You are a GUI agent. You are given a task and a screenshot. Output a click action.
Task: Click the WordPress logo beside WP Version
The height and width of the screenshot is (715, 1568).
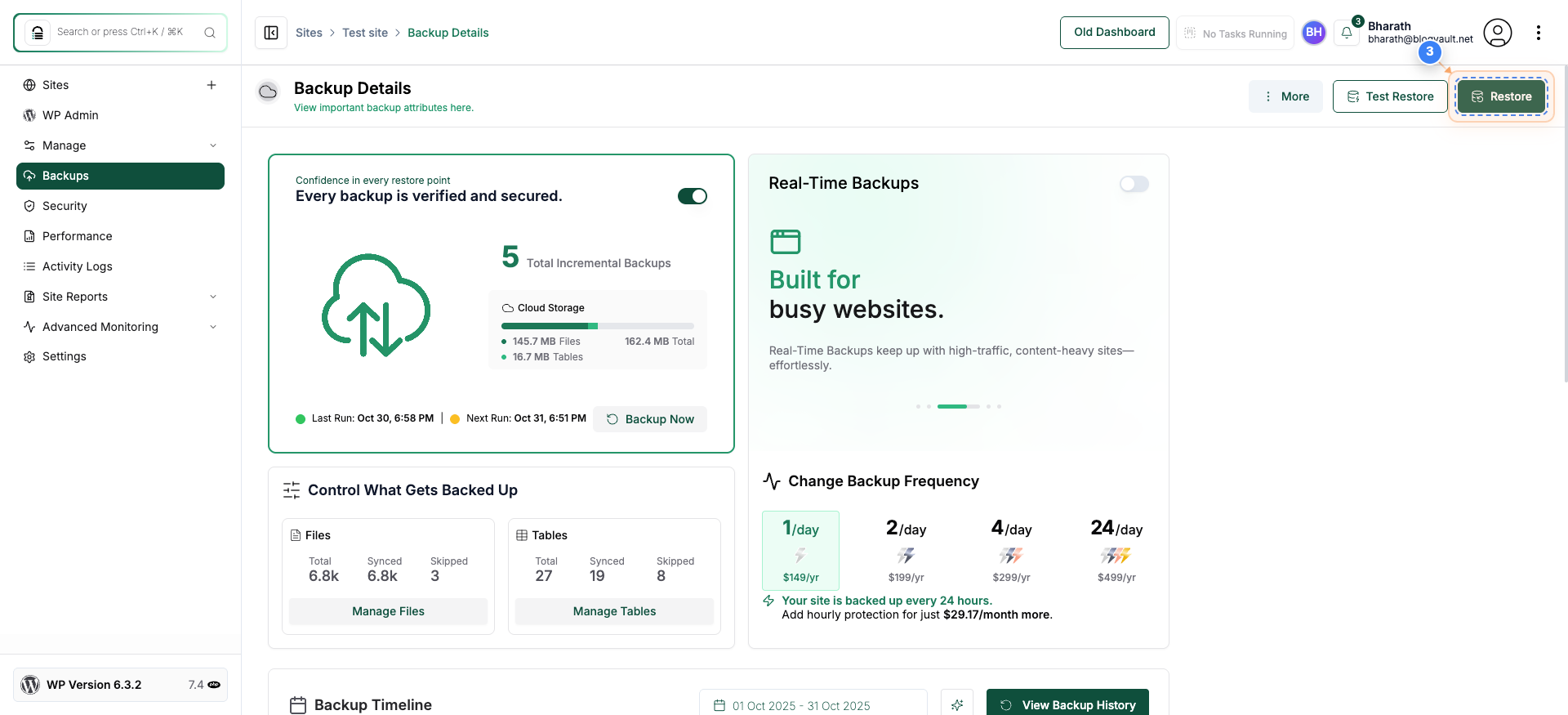pos(30,685)
